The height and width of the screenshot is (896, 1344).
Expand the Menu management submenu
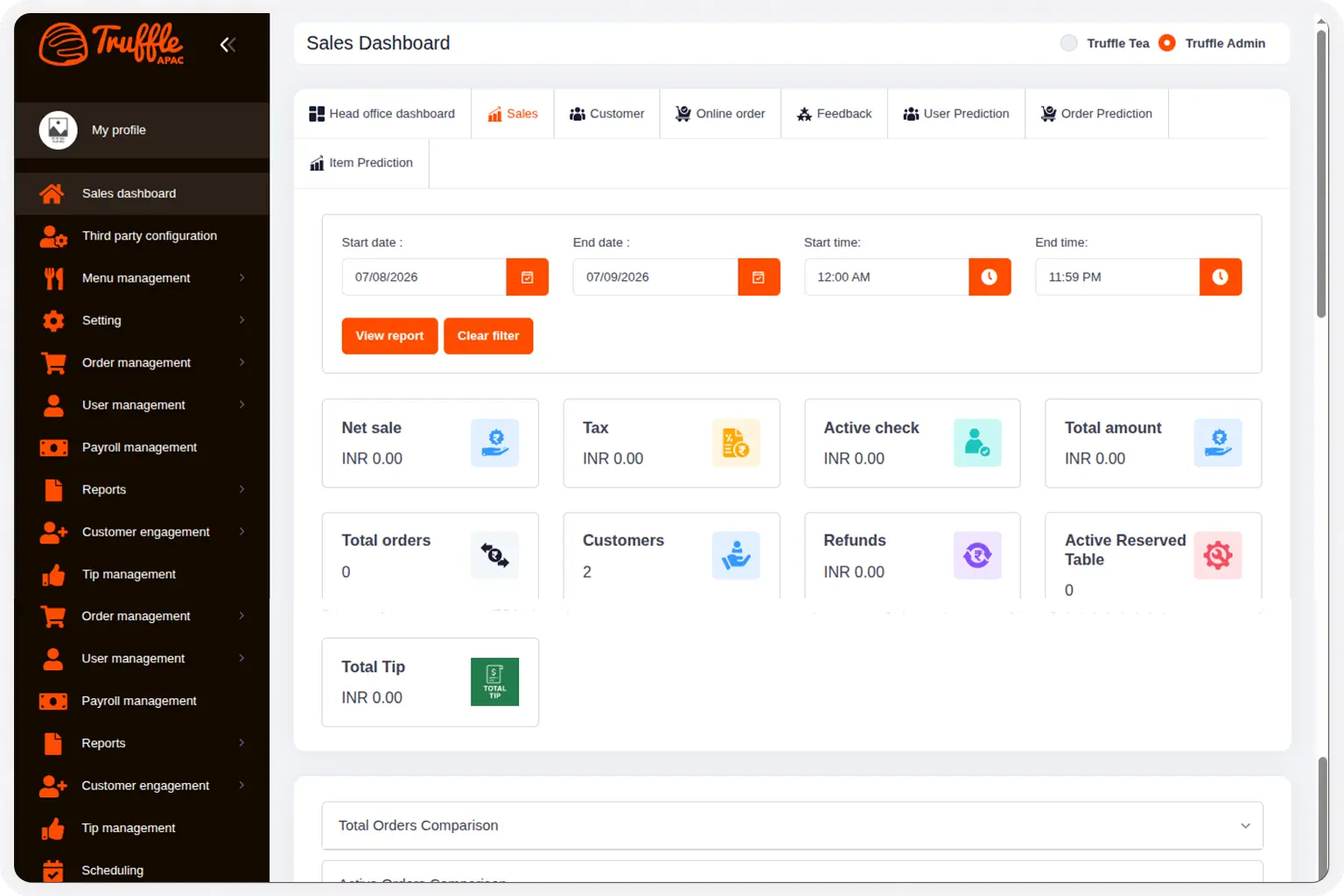point(242,277)
